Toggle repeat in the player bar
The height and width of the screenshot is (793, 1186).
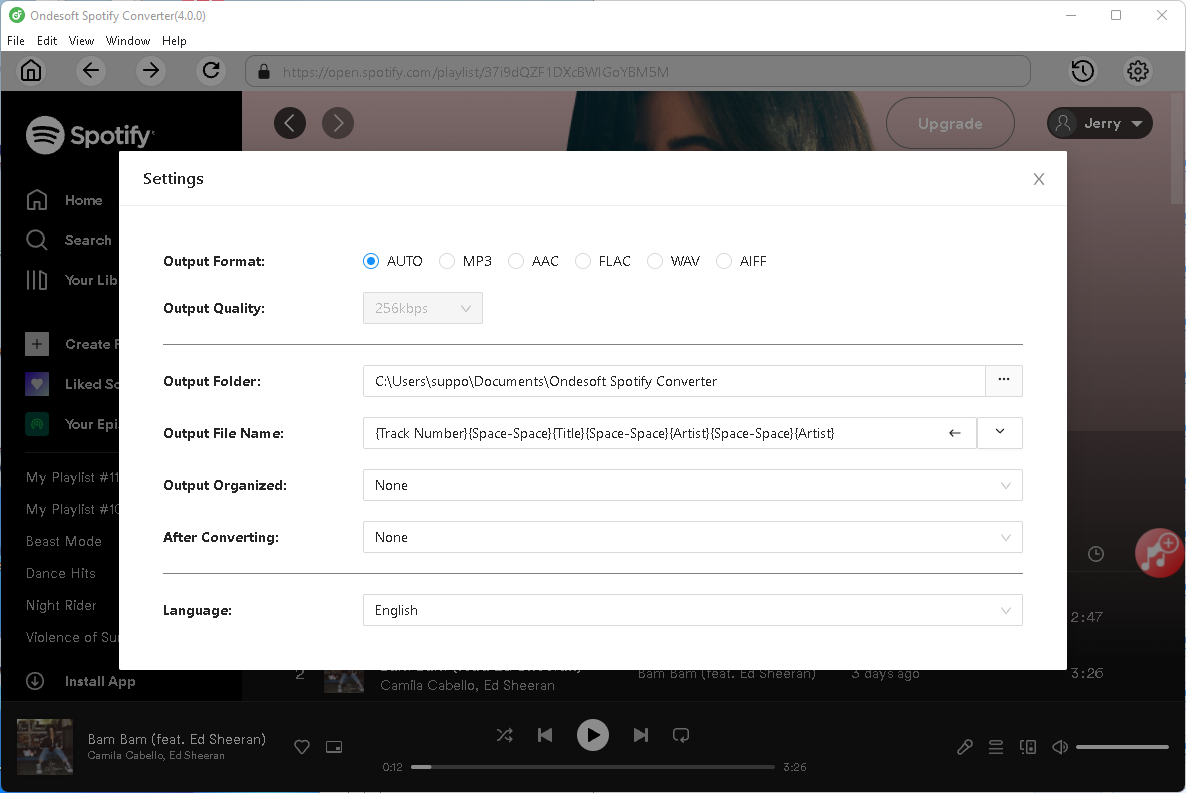pyautogui.click(x=681, y=735)
